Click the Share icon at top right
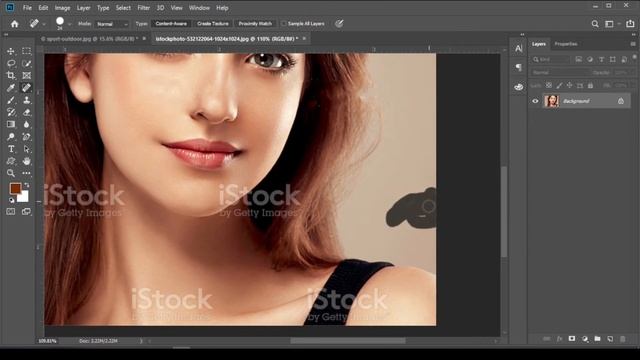The width and height of the screenshot is (640, 360). click(x=631, y=24)
